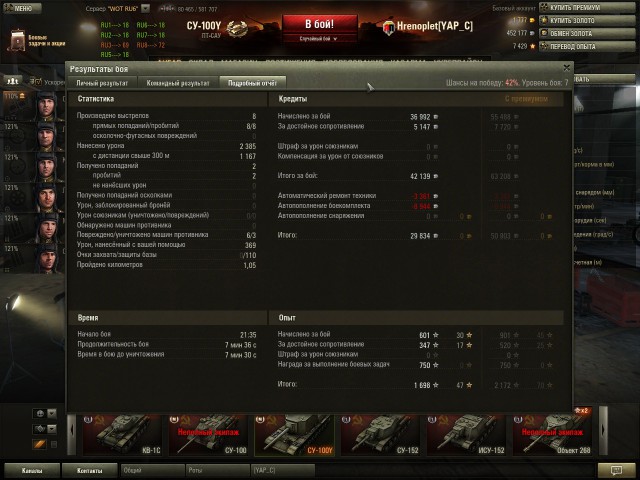Click the experience Итого value 1 698

[422, 385]
